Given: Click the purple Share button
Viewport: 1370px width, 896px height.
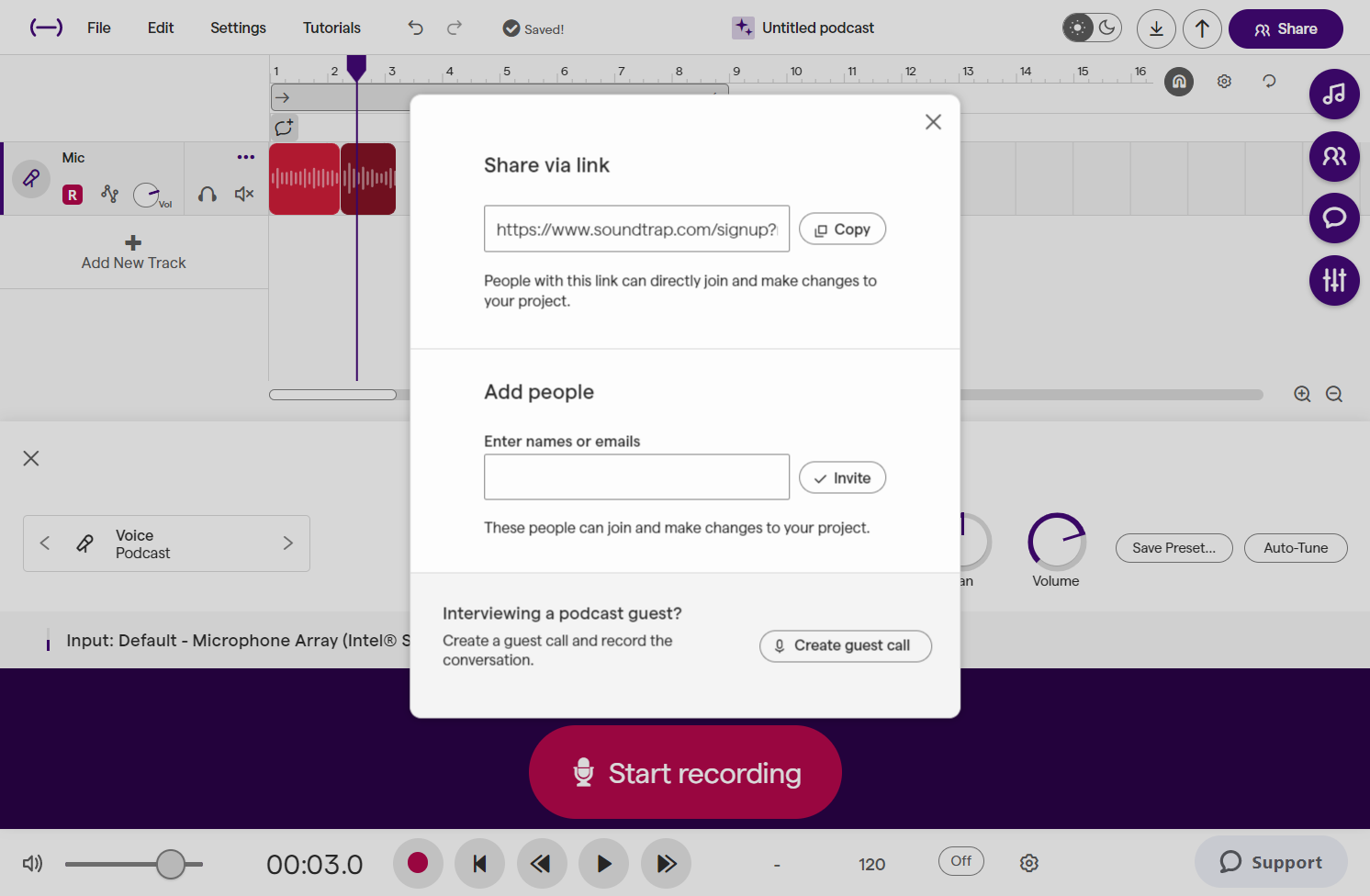Looking at the screenshot, I should tap(1286, 28).
